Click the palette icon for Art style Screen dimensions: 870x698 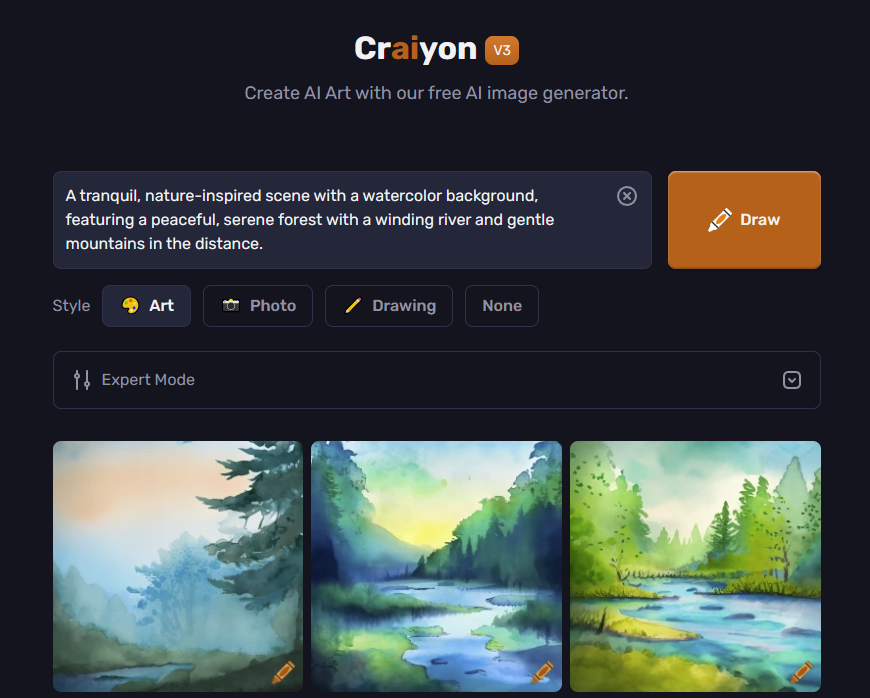130,305
